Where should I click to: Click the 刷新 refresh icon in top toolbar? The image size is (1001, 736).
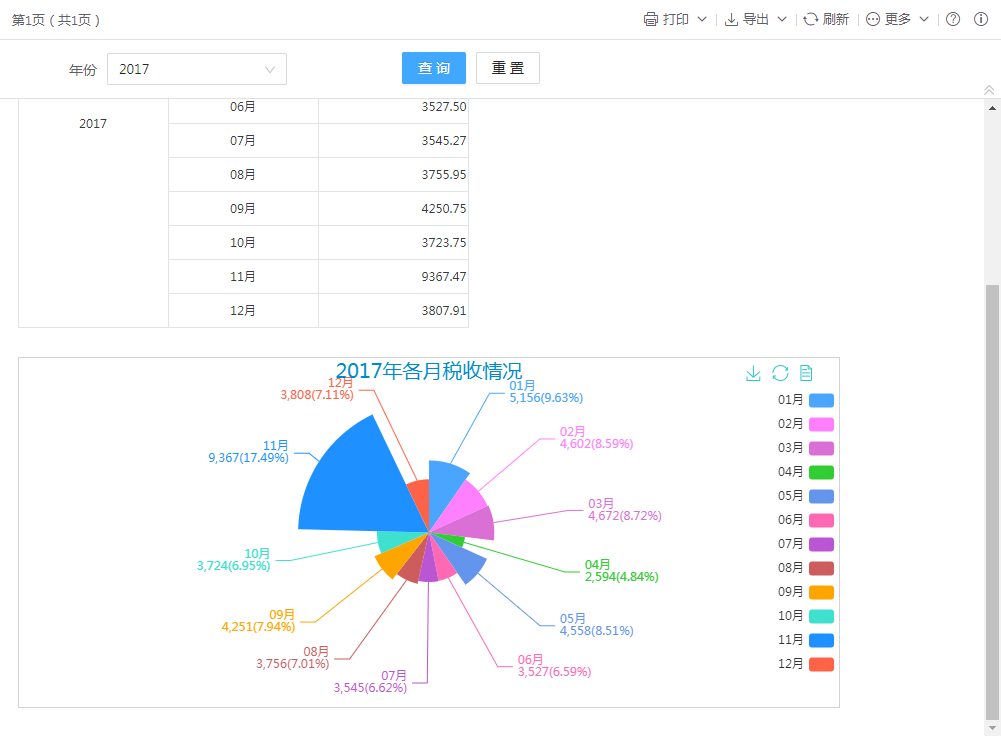(x=811, y=19)
